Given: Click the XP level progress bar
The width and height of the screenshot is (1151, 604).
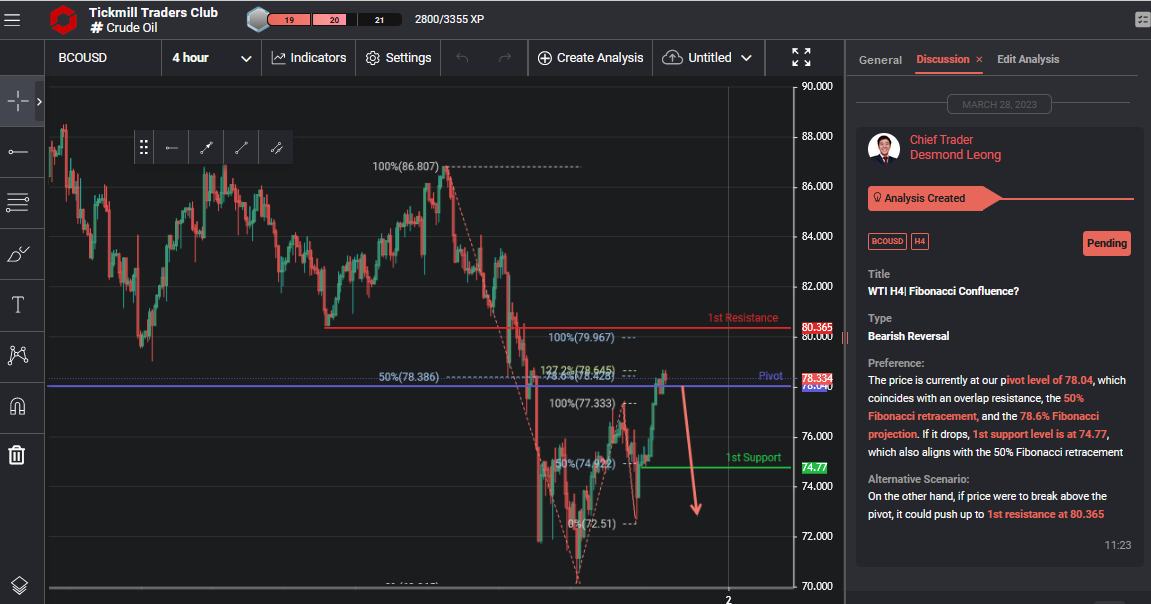Looking at the screenshot, I should (x=334, y=20).
